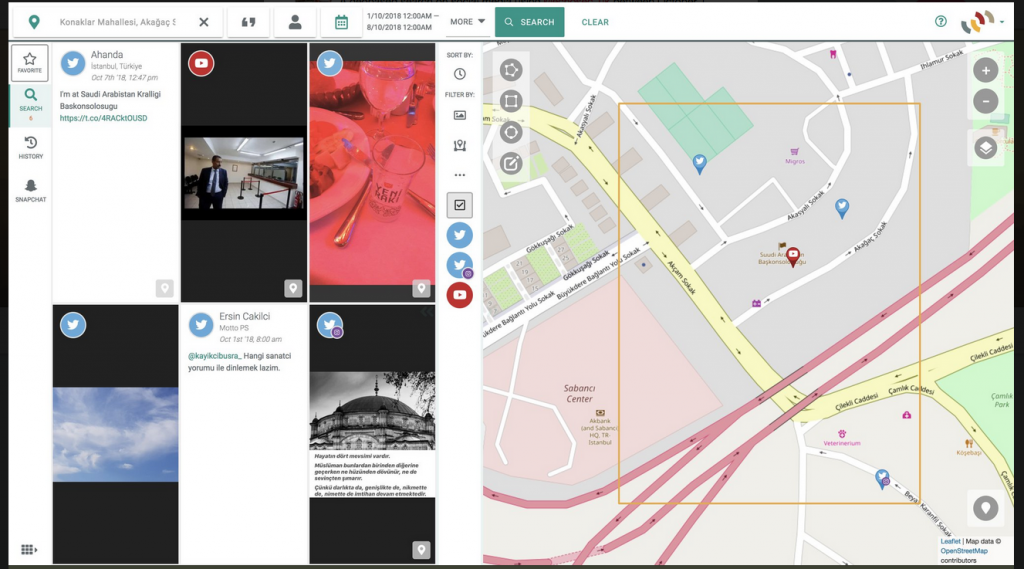1024x569 pixels.
Task: Toggle the Twitter-Instagram source filter
Action: [460, 265]
